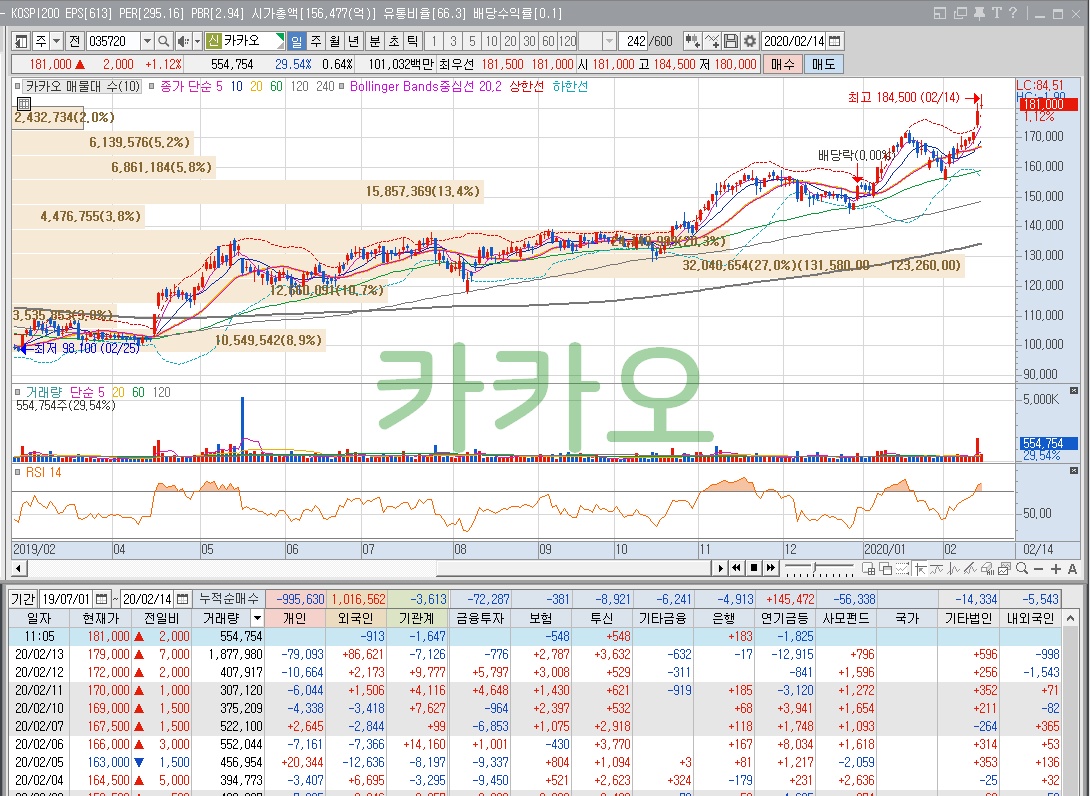Select the 초 second period button
This screenshot has width=1091, height=796.
tap(393, 41)
